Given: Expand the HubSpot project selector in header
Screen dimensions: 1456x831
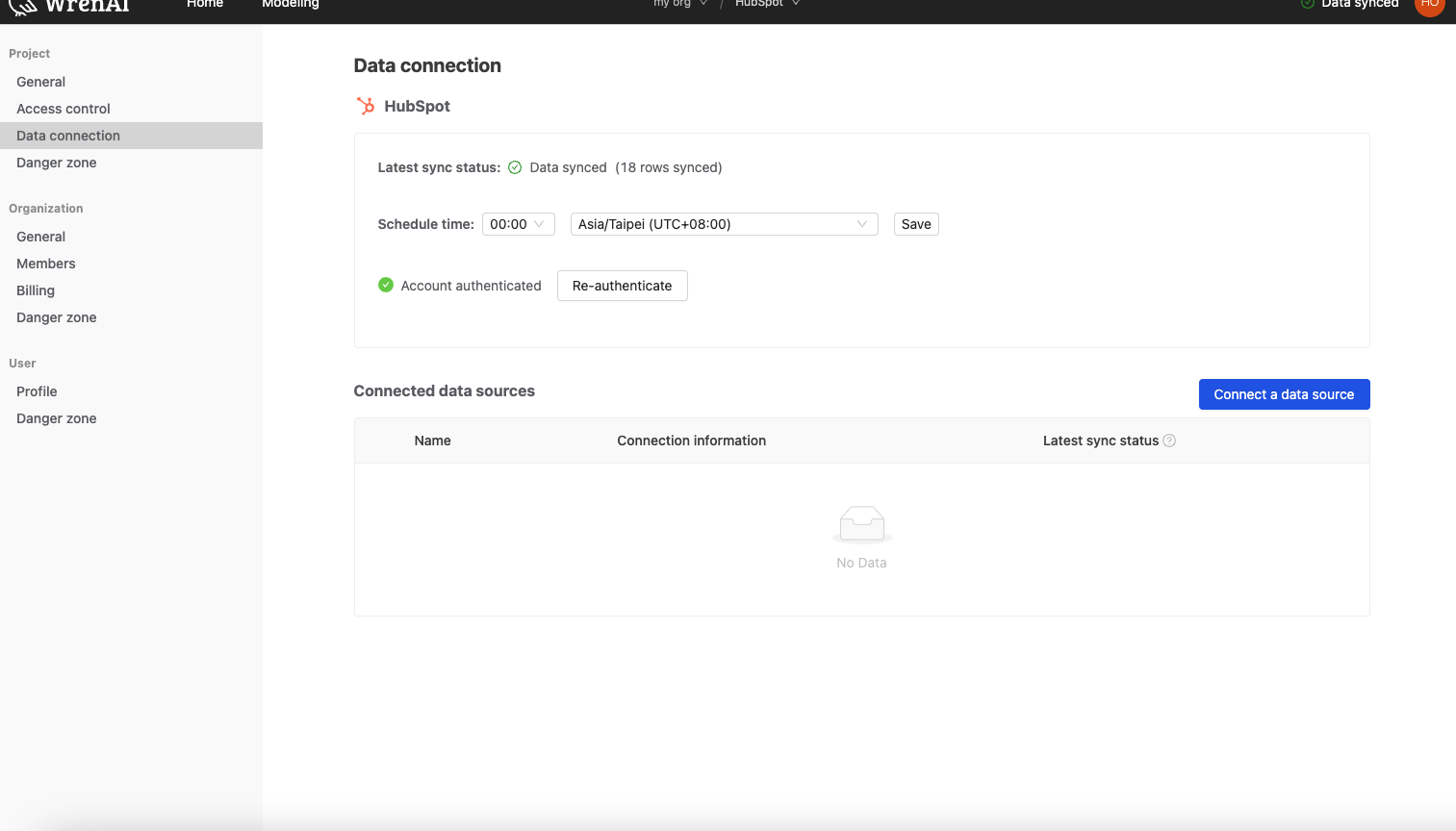Looking at the screenshot, I should pyautogui.click(x=768, y=4).
